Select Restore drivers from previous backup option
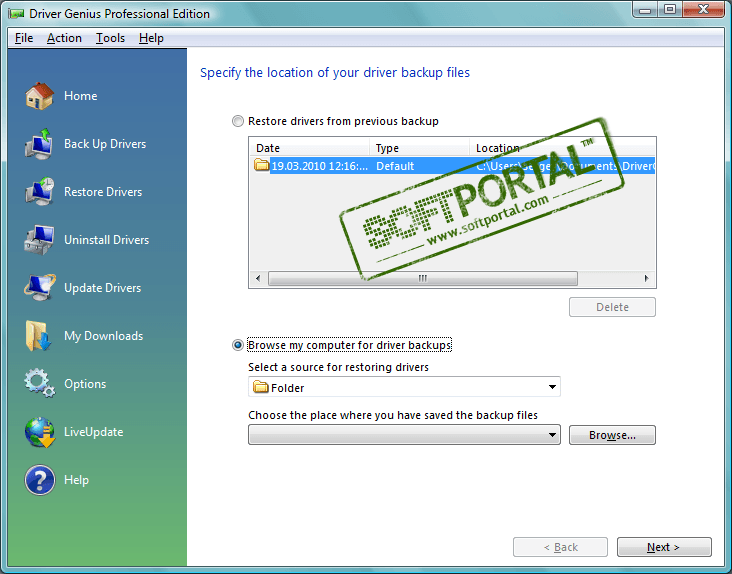Viewport: 732px width, 574px height. click(x=238, y=121)
